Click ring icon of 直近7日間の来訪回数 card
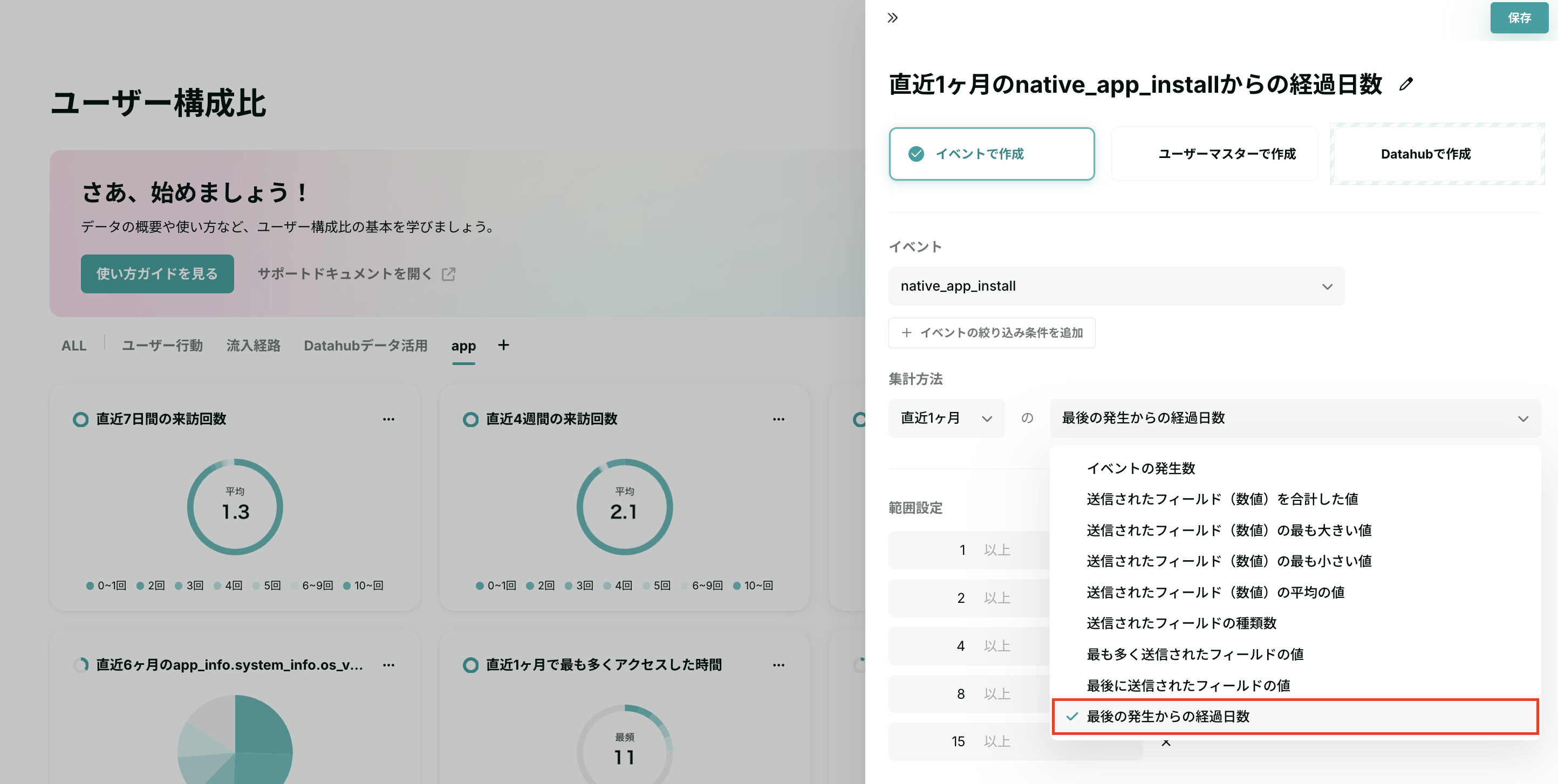 pyautogui.click(x=80, y=419)
